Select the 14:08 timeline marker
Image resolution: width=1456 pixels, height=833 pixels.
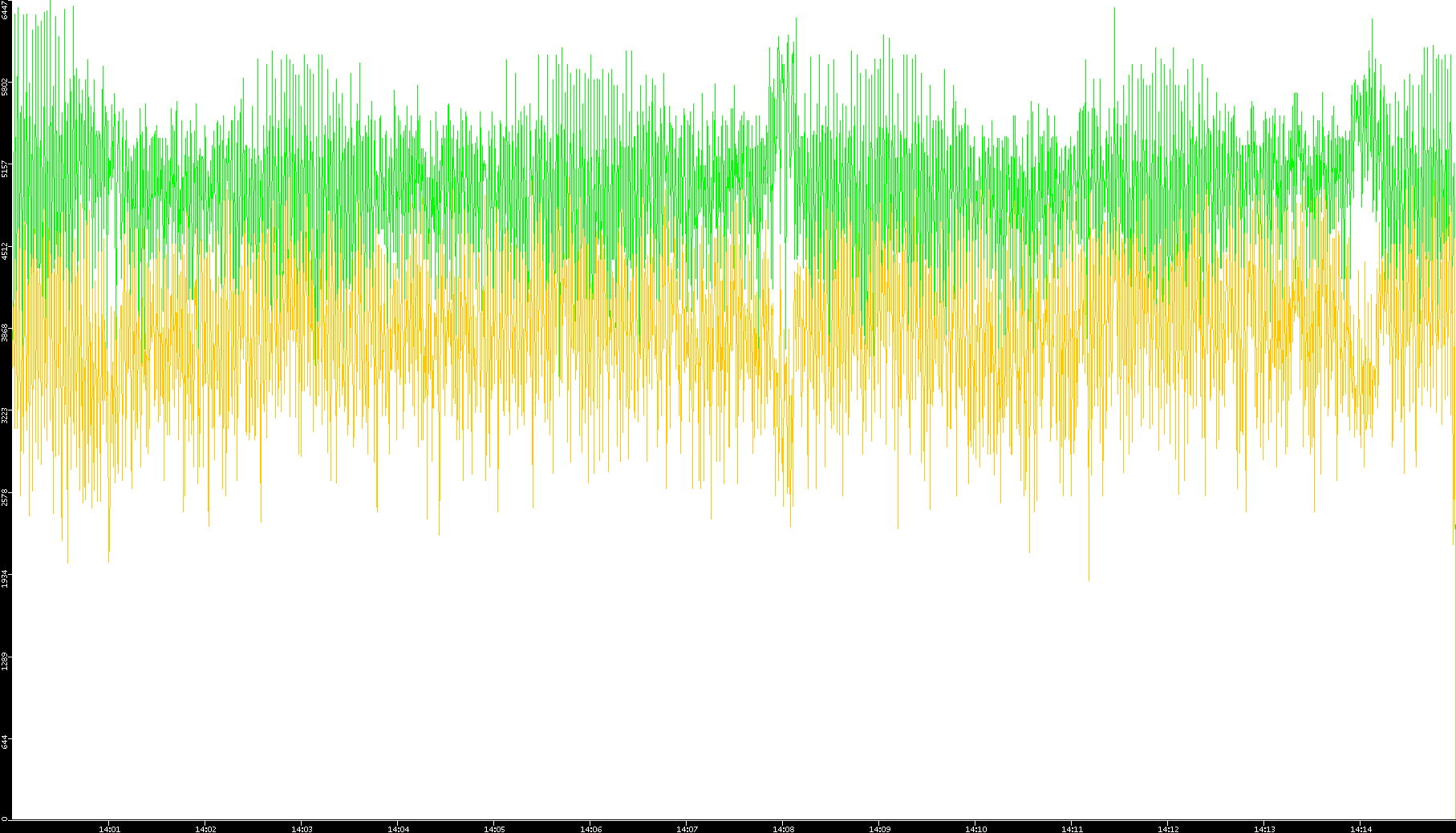coord(783,828)
